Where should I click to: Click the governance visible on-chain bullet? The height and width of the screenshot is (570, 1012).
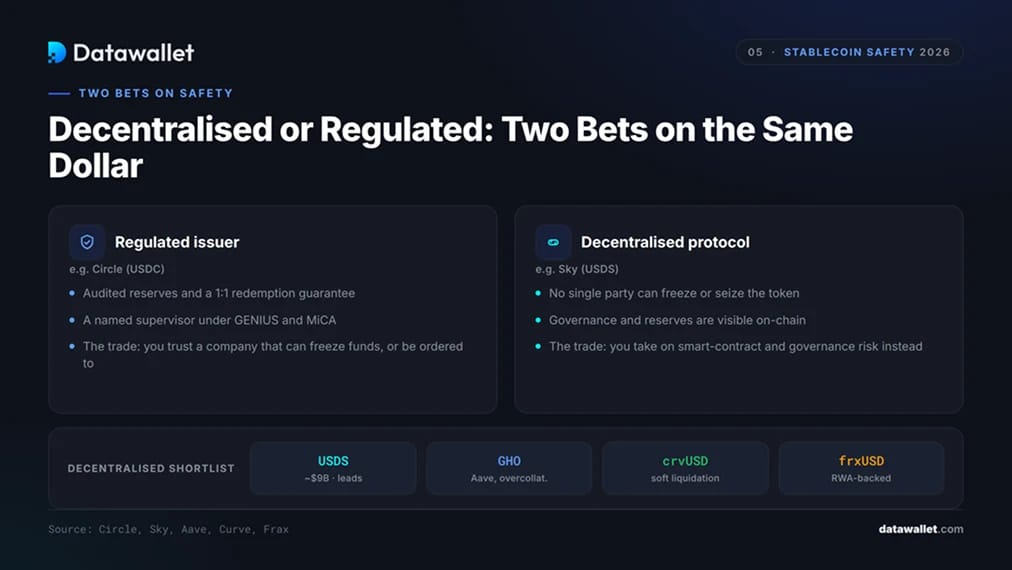coord(677,320)
